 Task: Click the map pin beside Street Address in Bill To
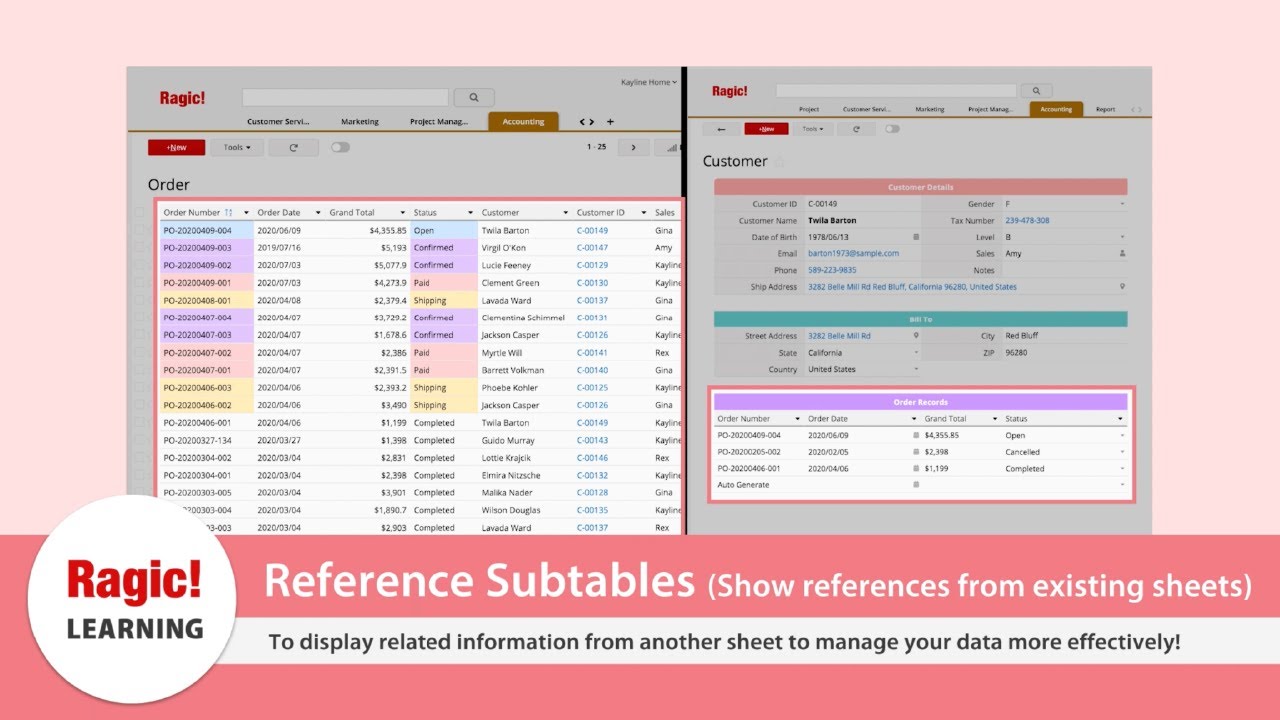point(915,335)
